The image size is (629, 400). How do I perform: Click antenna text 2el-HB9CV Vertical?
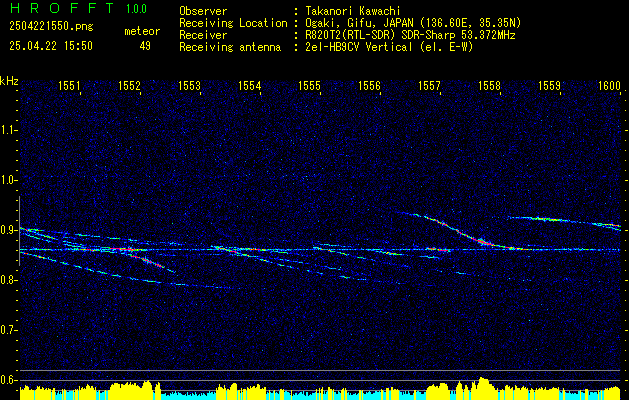(359, 47)
